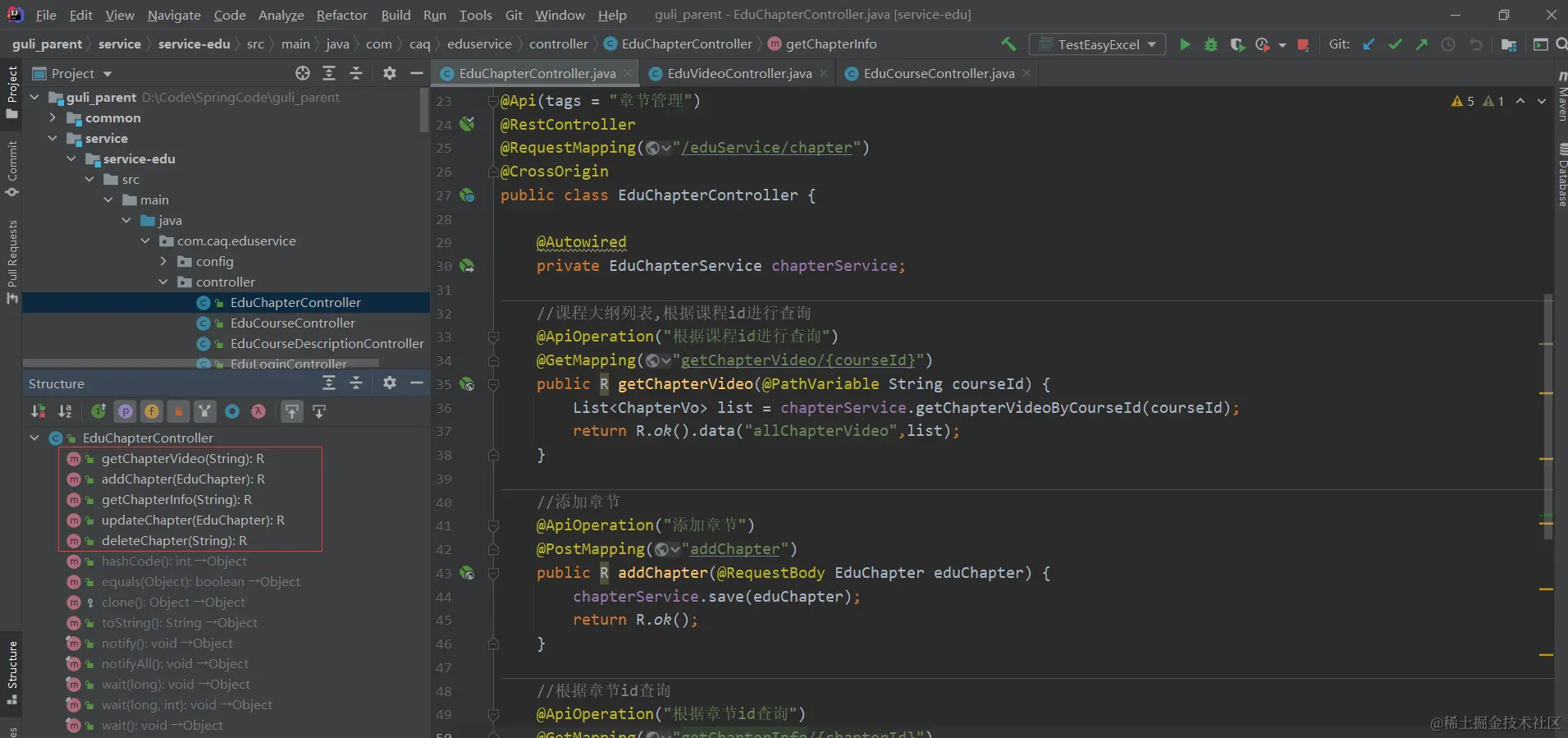The height and width of the screenshot is (738, 1568).
Task: Open Maven tool window on right edge
Action: pos(1561,97)
